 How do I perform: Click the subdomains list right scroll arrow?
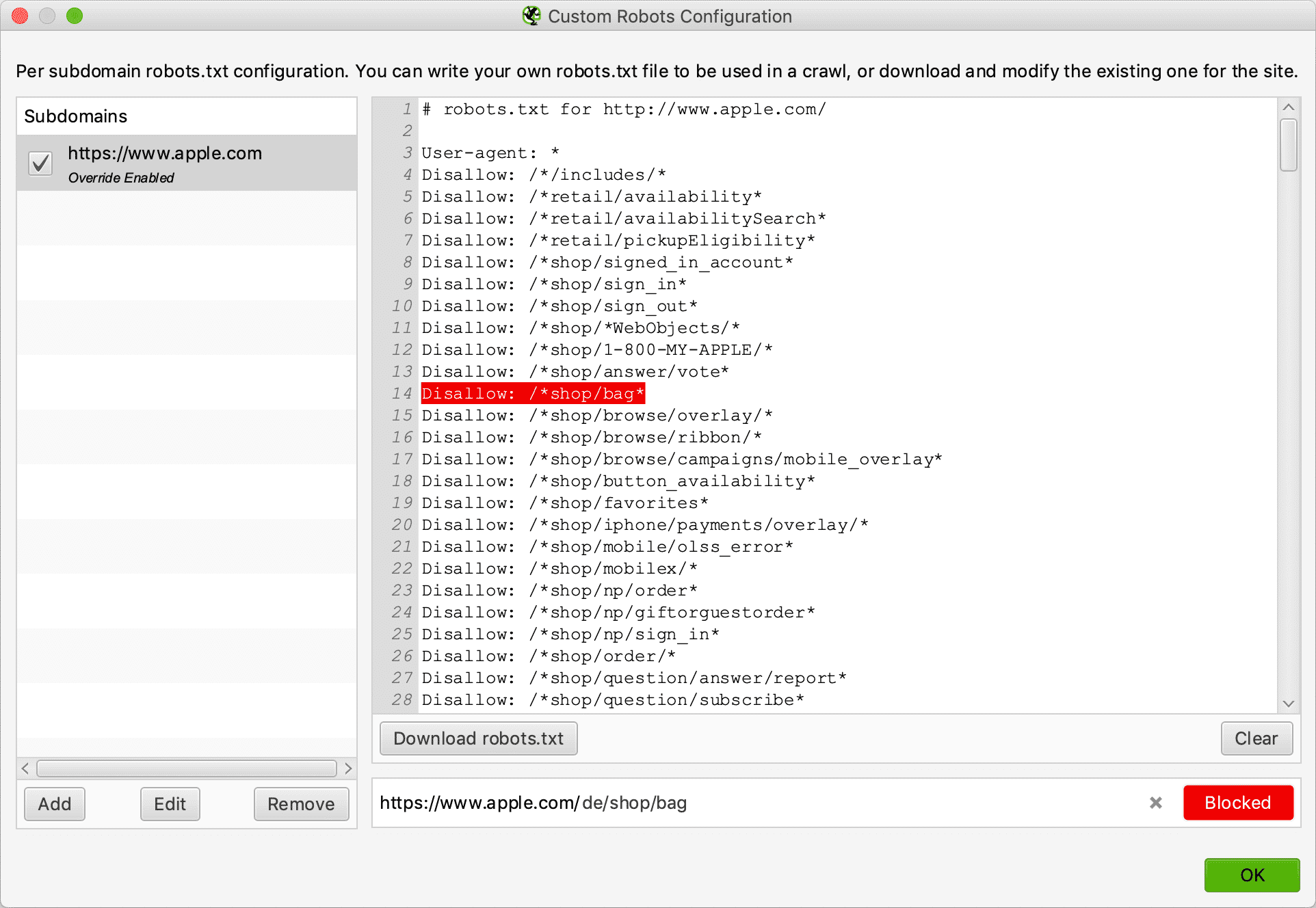[x=348, y=768]
